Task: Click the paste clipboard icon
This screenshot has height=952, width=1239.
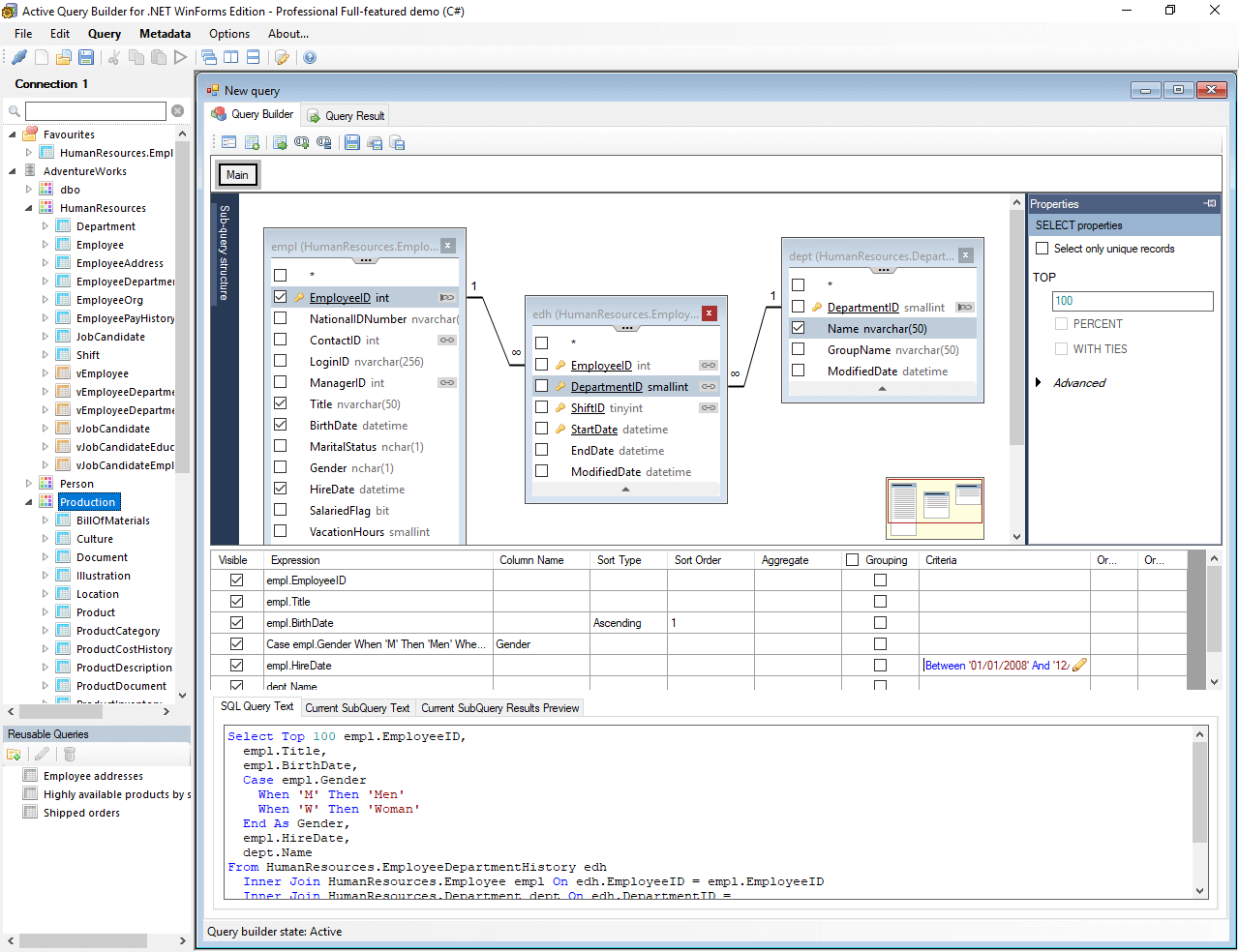Action: [158, 57]
